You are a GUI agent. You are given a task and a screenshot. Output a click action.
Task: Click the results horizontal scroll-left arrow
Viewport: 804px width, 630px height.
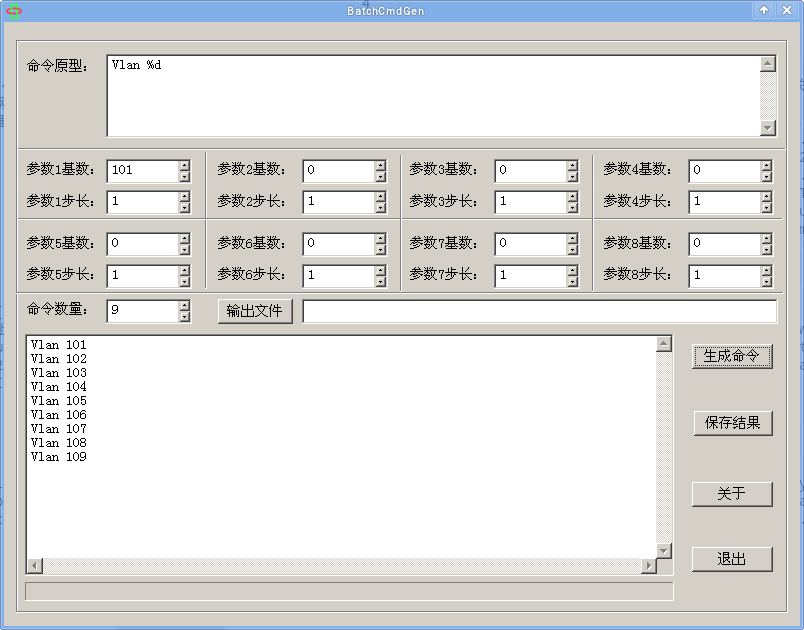[35, 566]
